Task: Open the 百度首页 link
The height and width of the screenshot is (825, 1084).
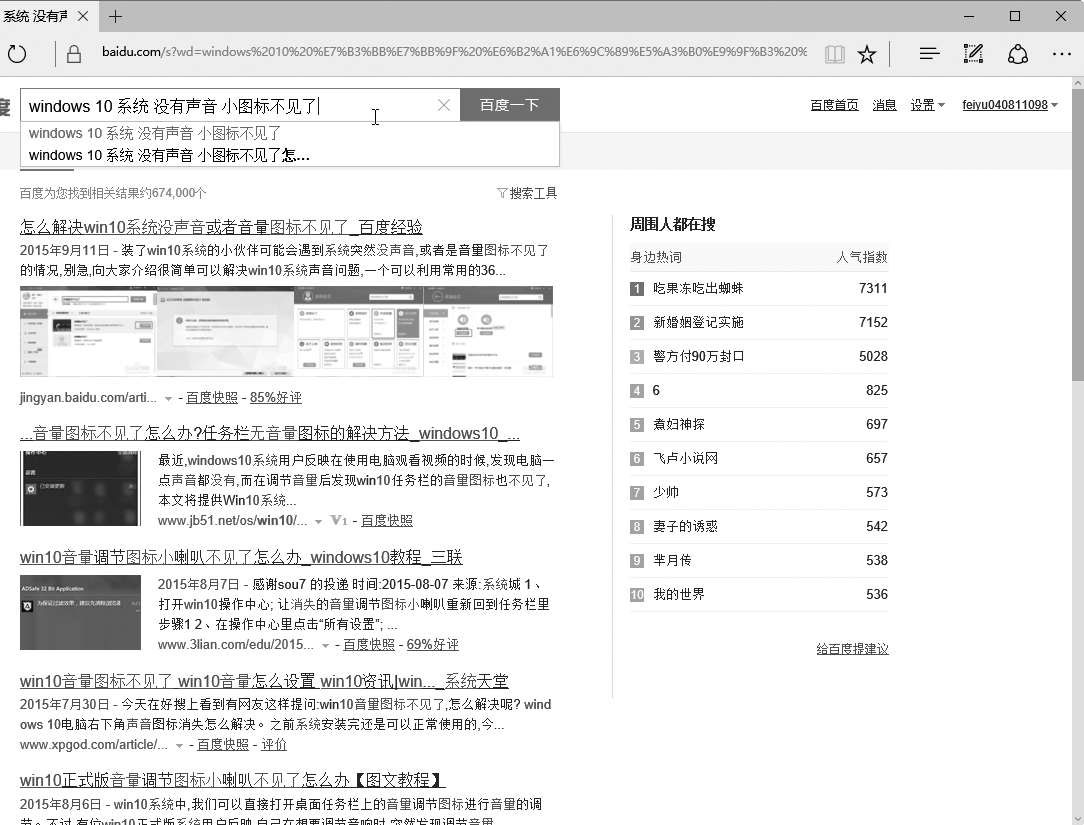Action: [x=834, y=105]
